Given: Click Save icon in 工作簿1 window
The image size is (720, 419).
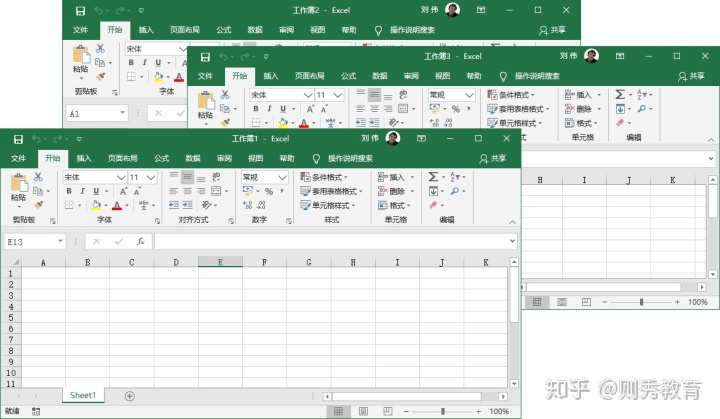Looking at the screenshot, I should point(18,139).
